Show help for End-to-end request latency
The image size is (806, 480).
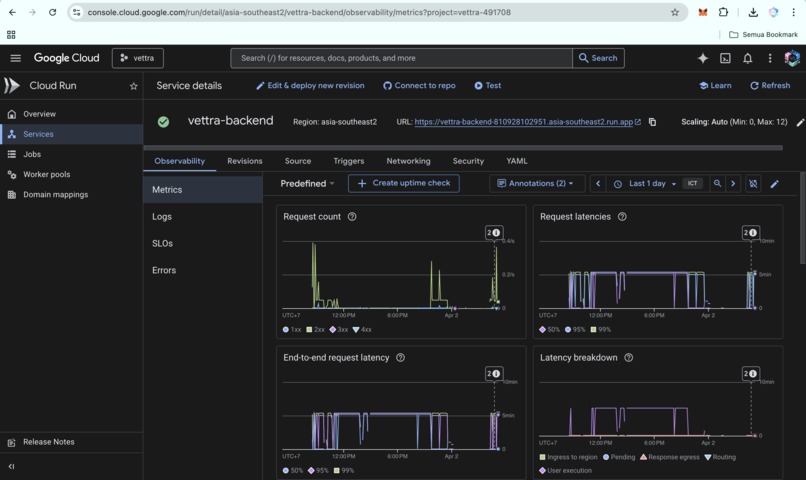400,358
